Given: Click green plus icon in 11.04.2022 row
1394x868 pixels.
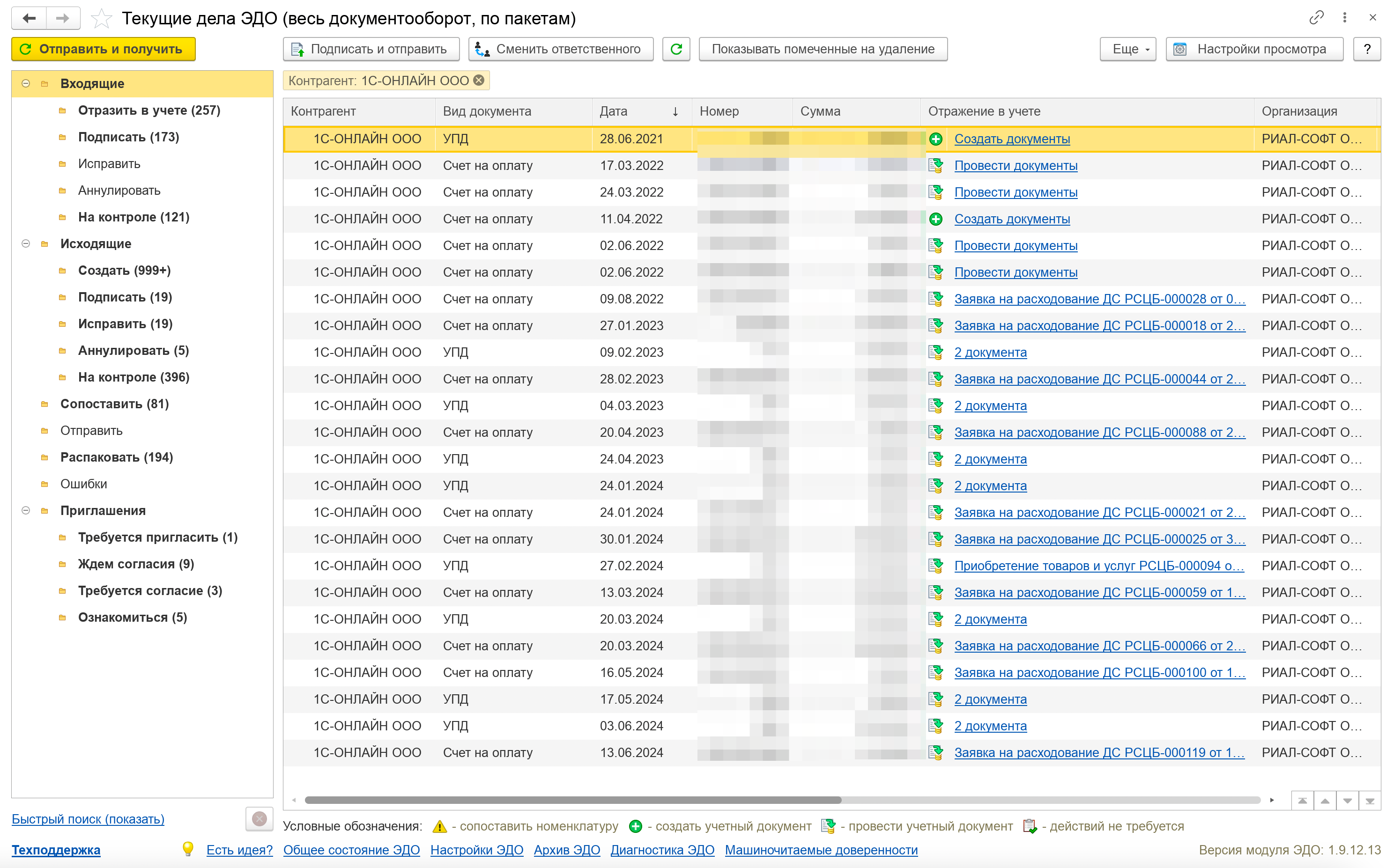Looking at the screenshot, I should (x=935, y=219).
